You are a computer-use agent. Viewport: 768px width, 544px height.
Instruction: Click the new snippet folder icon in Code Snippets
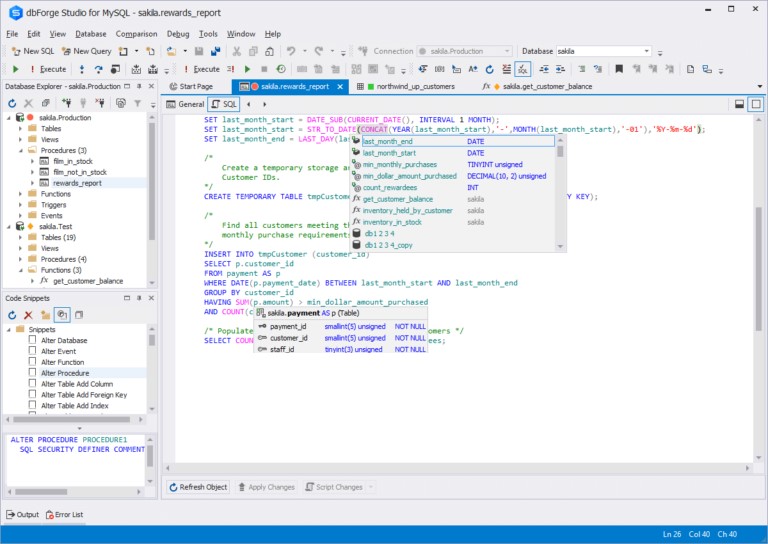(x=45, y=315)
